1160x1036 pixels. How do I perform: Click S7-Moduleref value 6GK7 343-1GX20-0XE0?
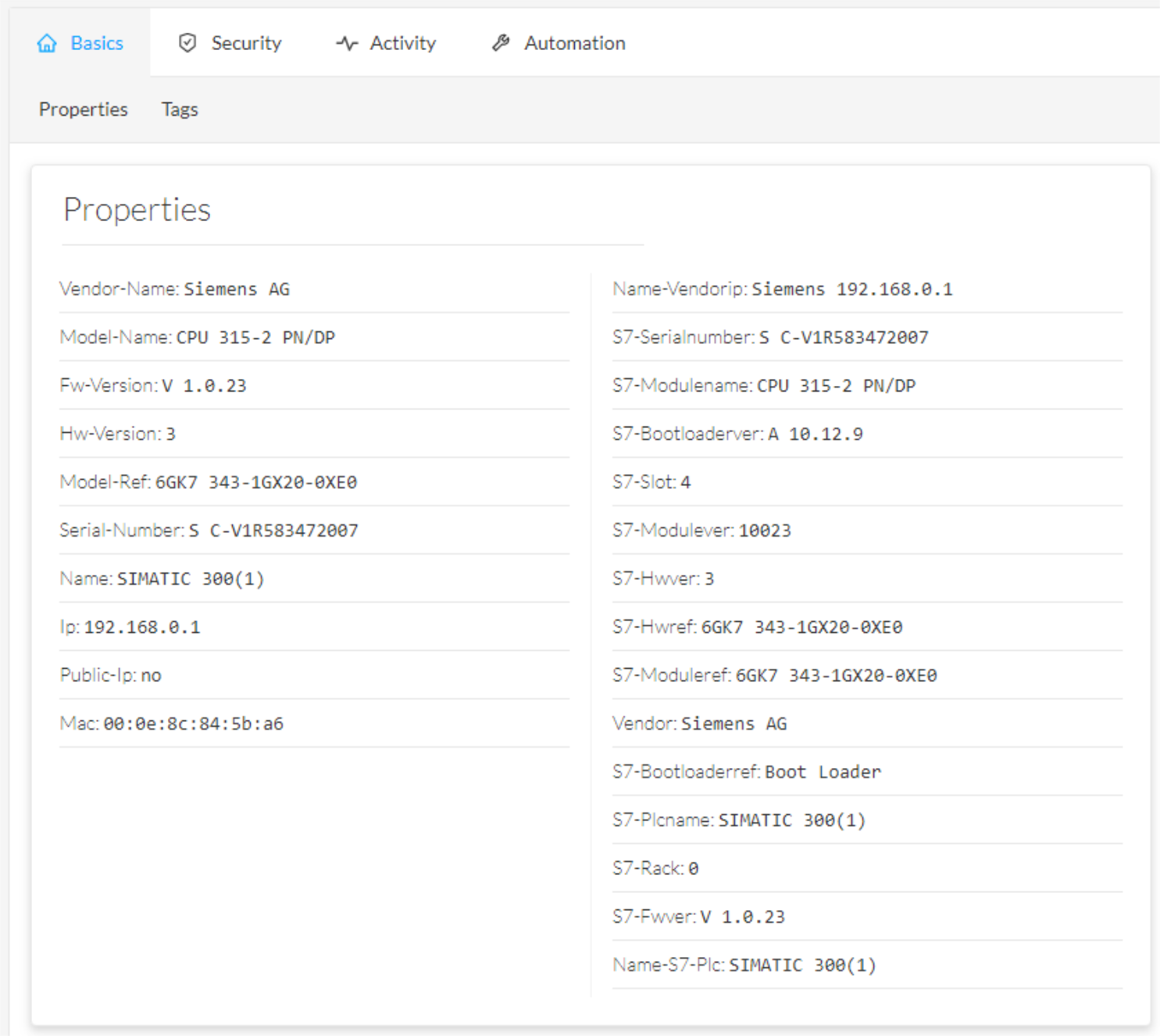pyautogui.click(x=836, y=676)
